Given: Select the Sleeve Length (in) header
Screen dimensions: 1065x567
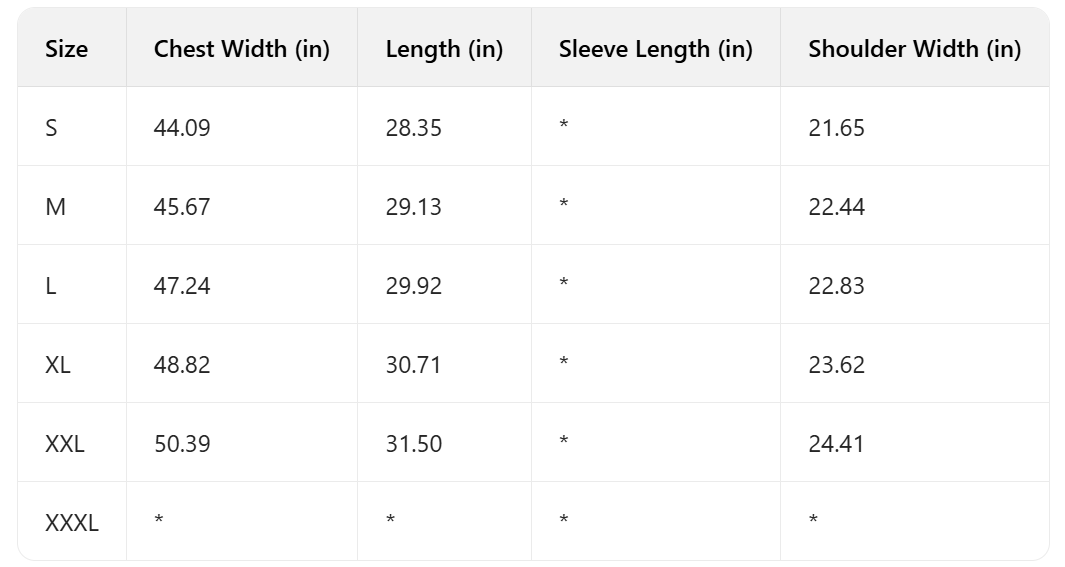Looking at the screenshot, I should (x=655, y=49).
